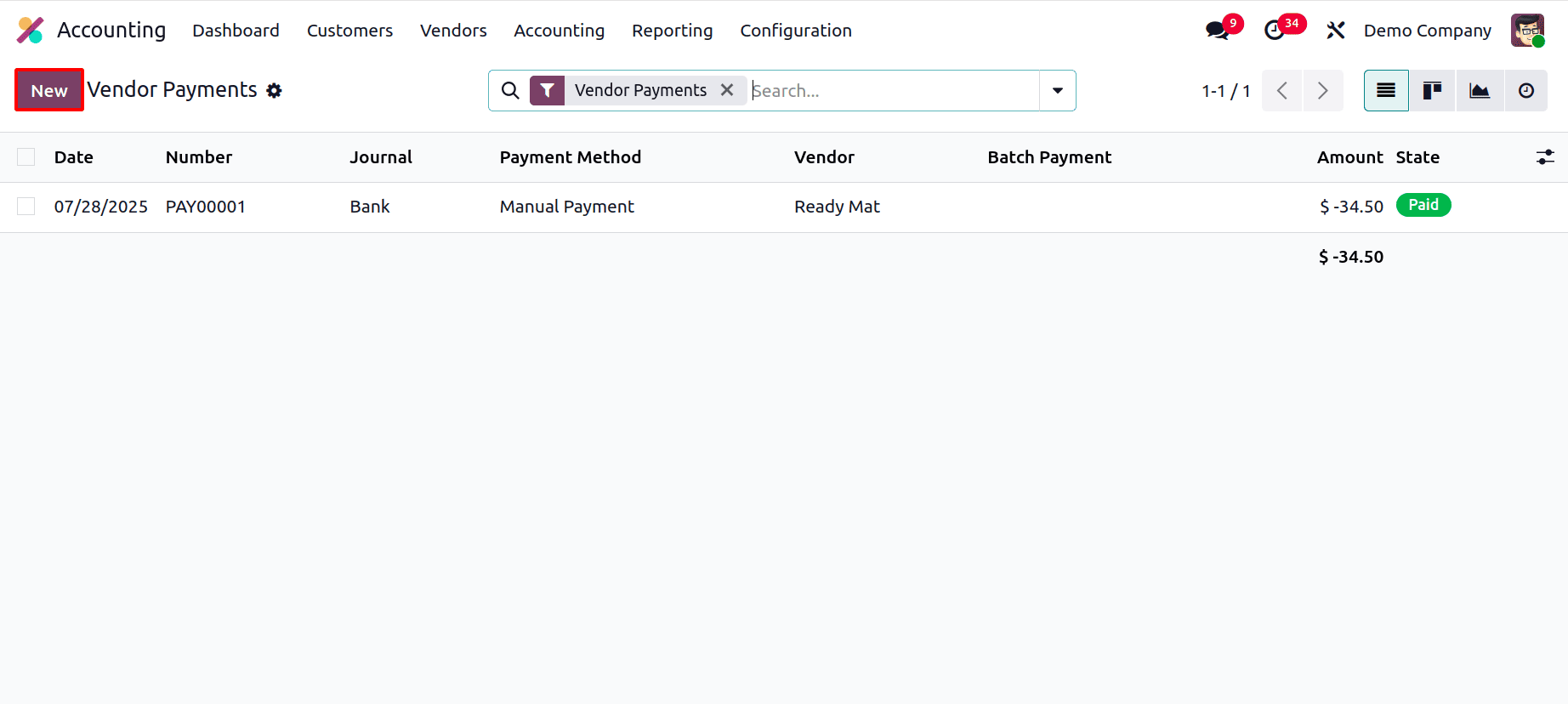The height and width of the screenshot is (704, 1568).
Task: Click the New button
Action: pyautogui.click(x=49, y=90)
